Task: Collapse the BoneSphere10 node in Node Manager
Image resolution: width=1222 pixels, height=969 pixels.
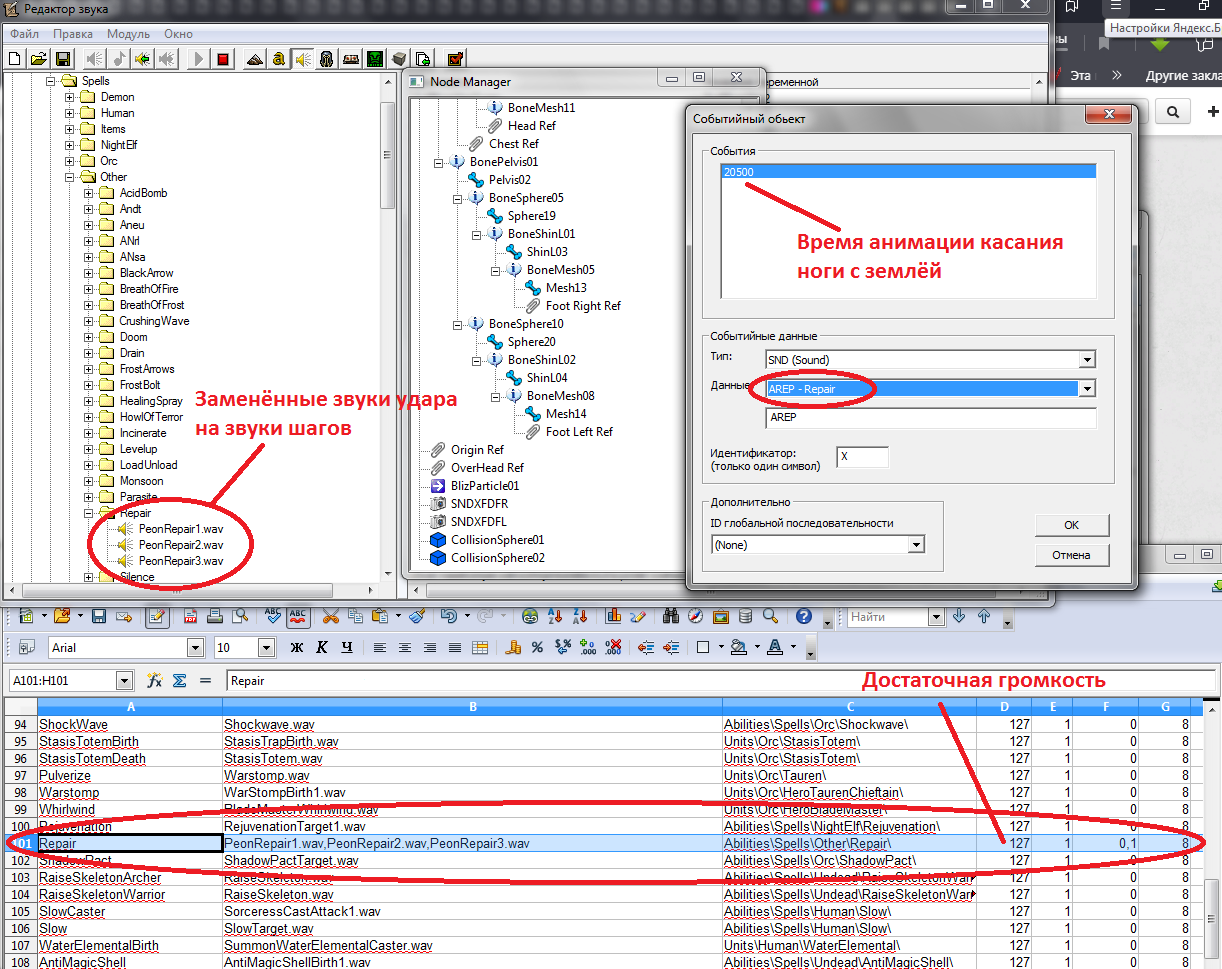Action: [458, 324]
